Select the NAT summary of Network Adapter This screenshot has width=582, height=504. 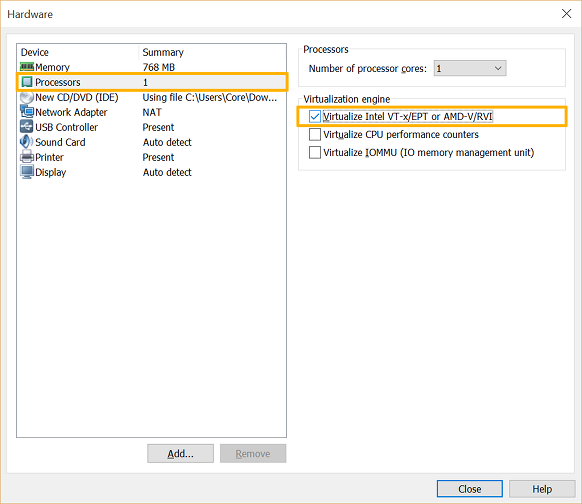click(152, 112)
